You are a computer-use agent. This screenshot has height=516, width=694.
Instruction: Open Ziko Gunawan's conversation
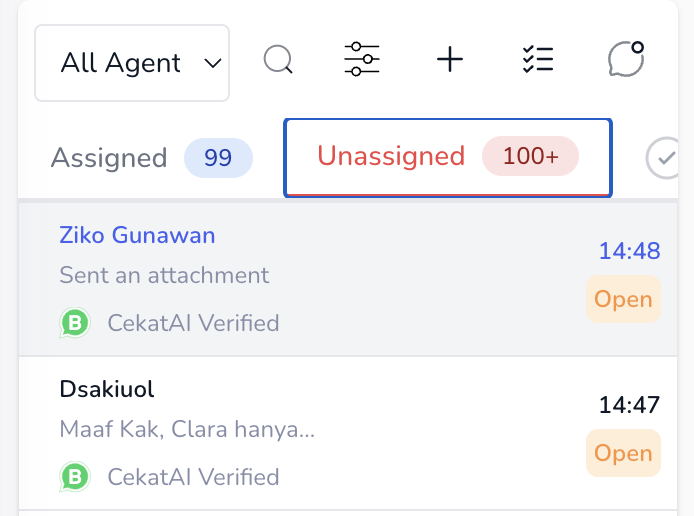(137, 236)
